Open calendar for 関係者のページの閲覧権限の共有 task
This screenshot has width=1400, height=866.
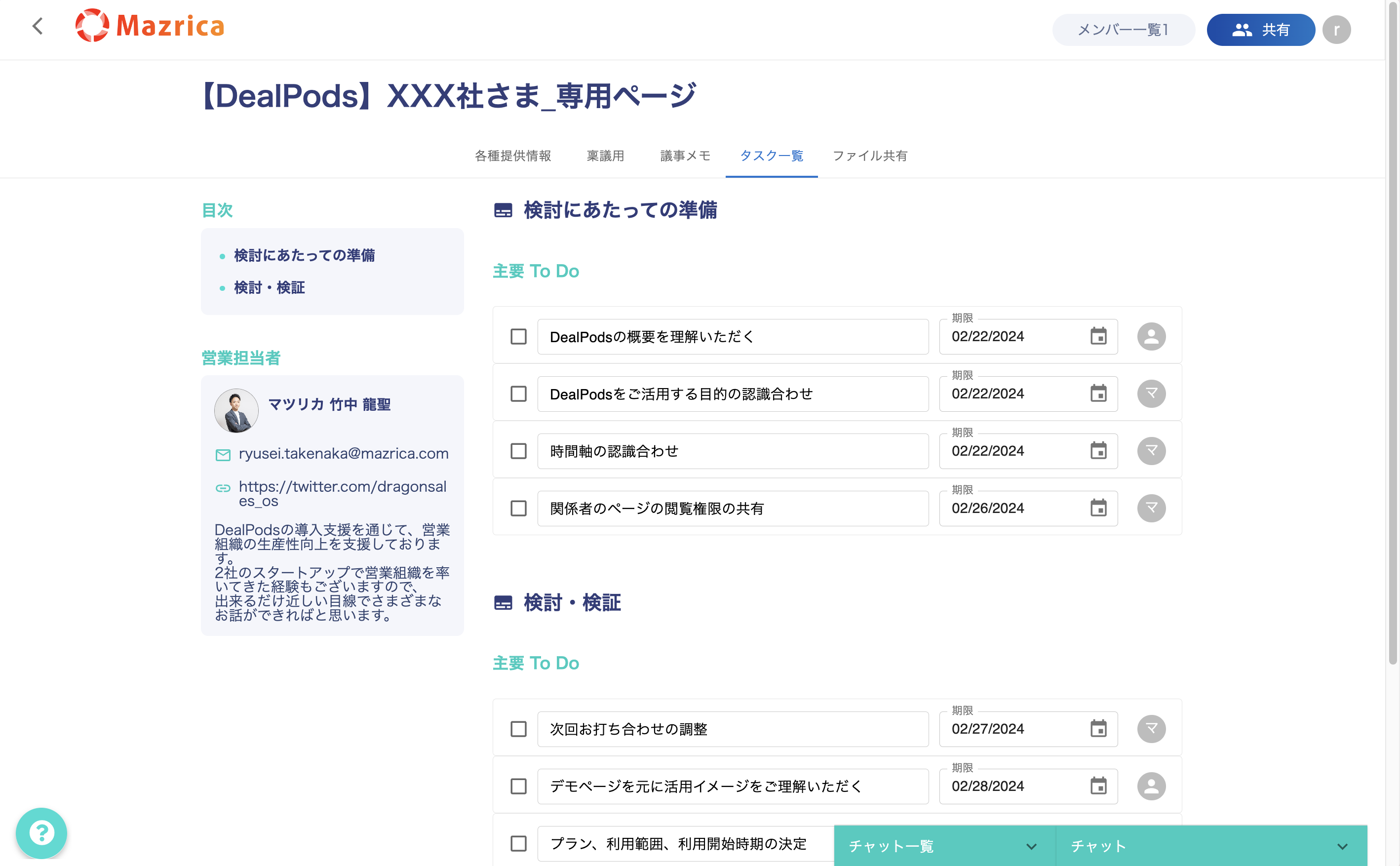(x=1098, y=508)
